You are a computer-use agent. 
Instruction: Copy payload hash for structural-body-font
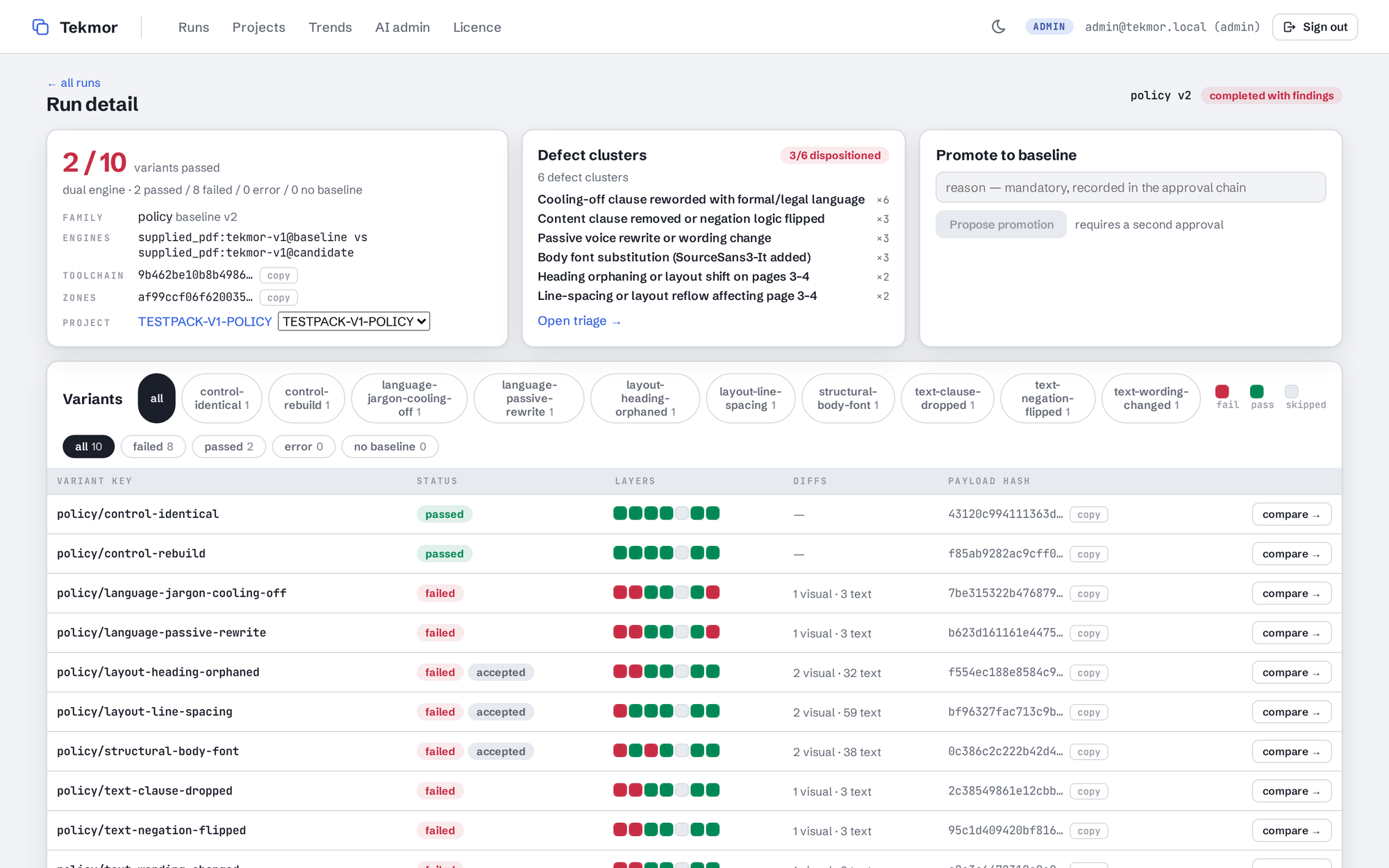(1089, 752)
